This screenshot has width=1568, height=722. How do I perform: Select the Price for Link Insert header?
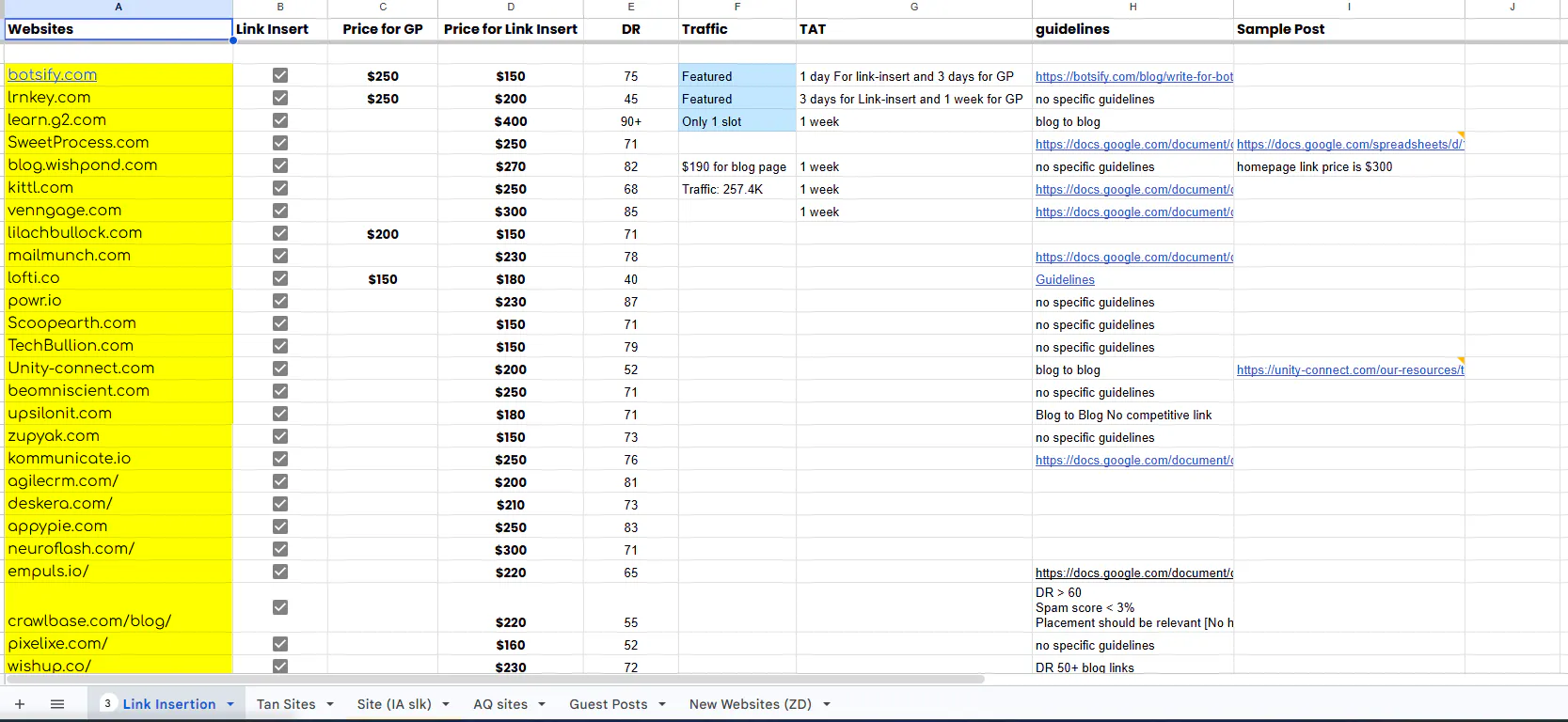pos(511,29)
